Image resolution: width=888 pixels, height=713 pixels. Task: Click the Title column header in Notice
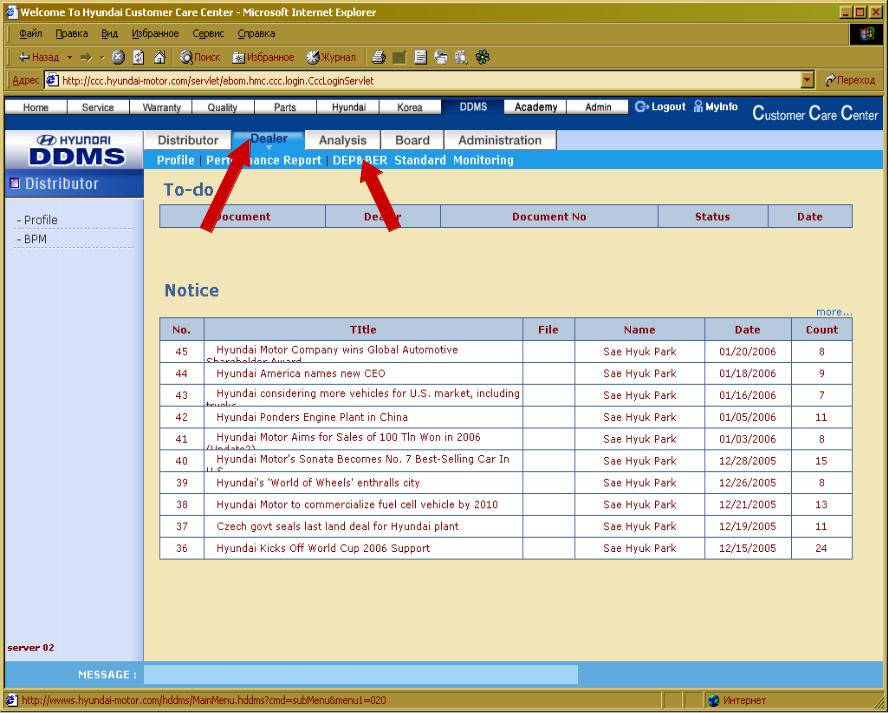(363, 330)
